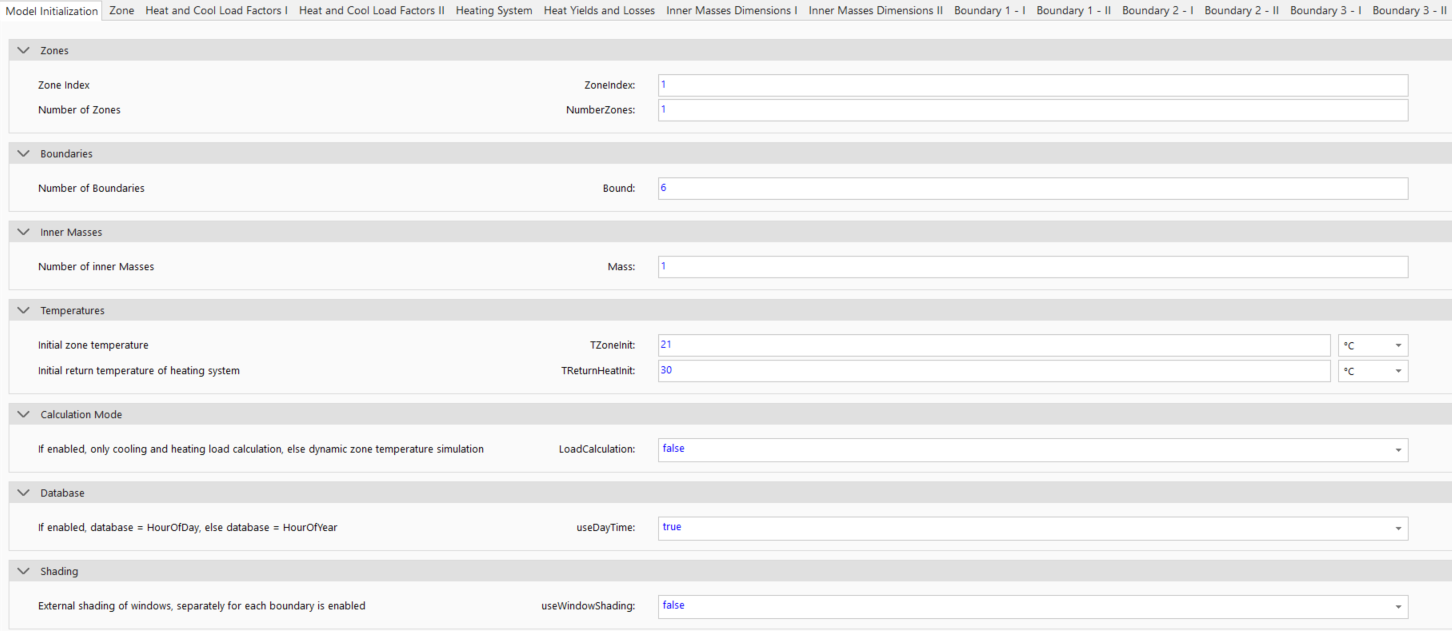This screenshot has height=631, width=1452.
Task: Collapse the Database section
Action: (x=24, y=493)
